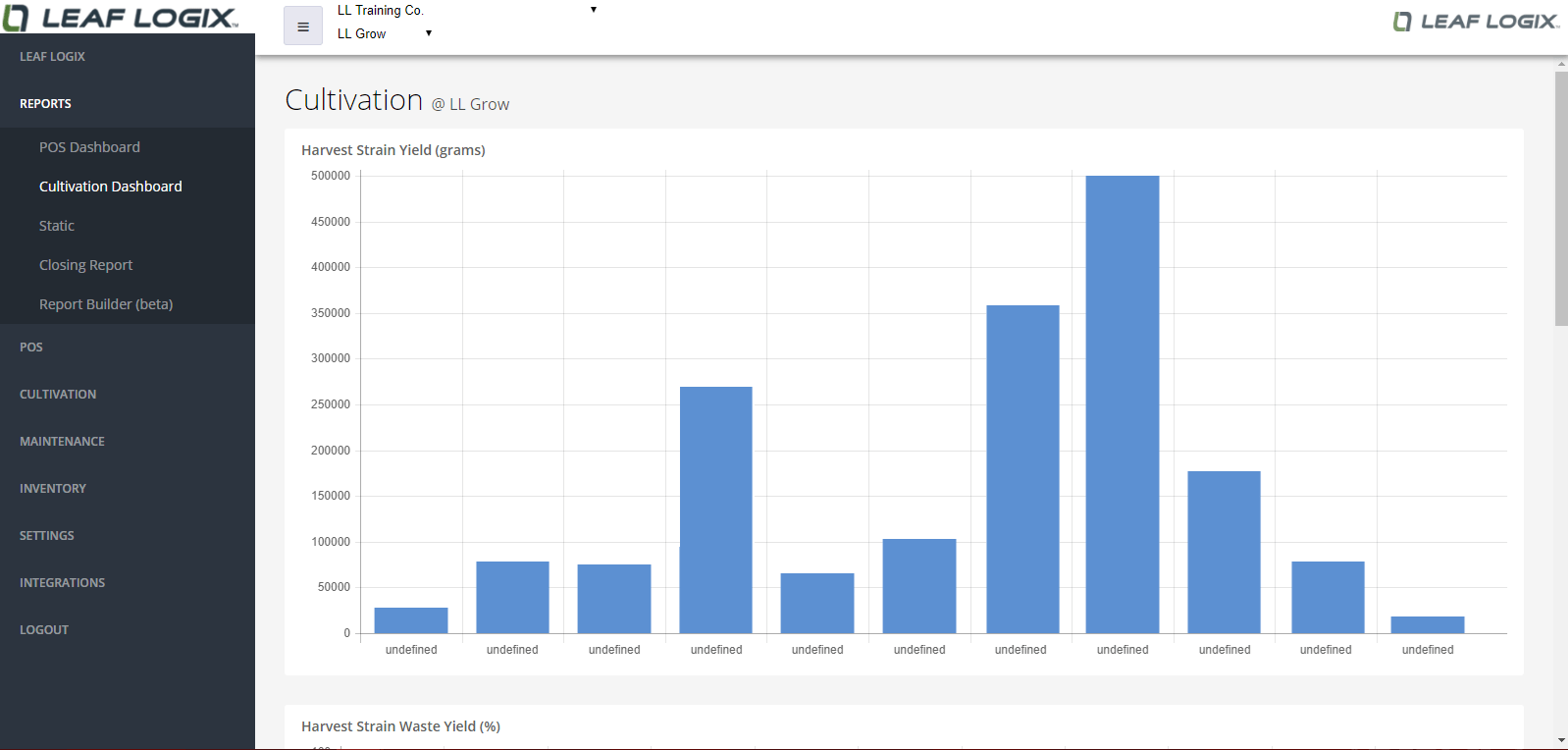Expand the POS sidebar section
The width and height of the screenshot is (1568, 750).
click(31, 348)
